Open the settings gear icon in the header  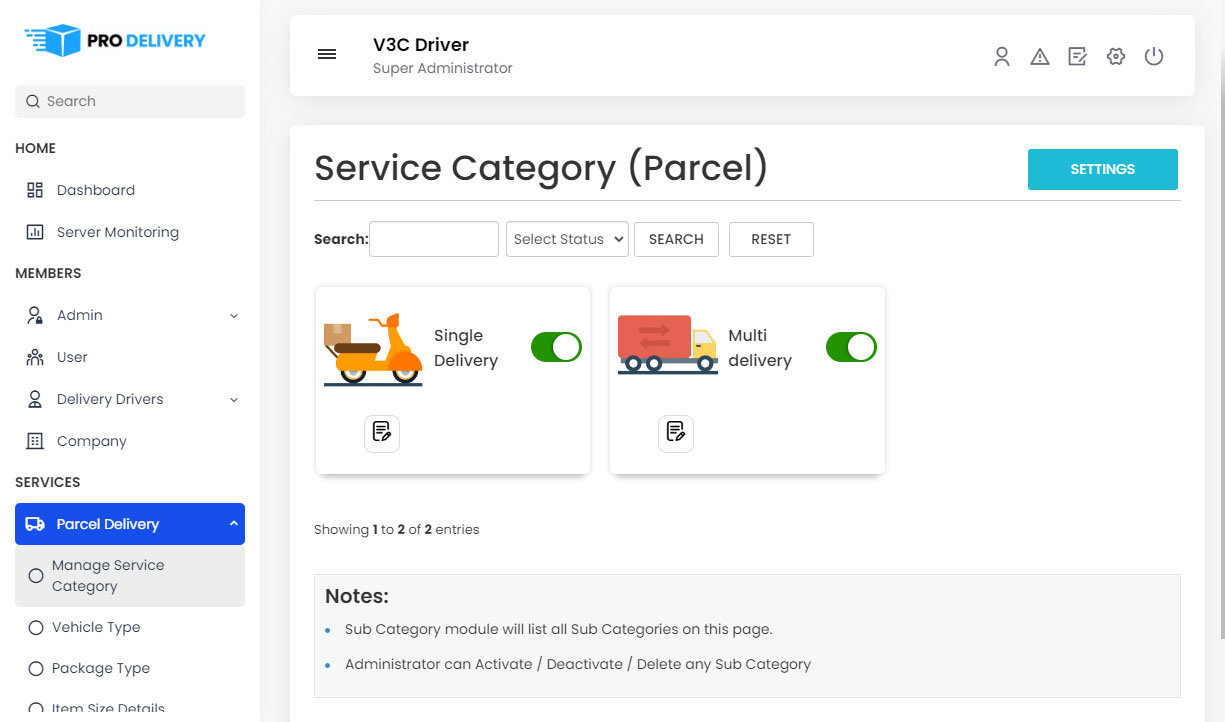pyautogui.click(x=1116, y=56)
